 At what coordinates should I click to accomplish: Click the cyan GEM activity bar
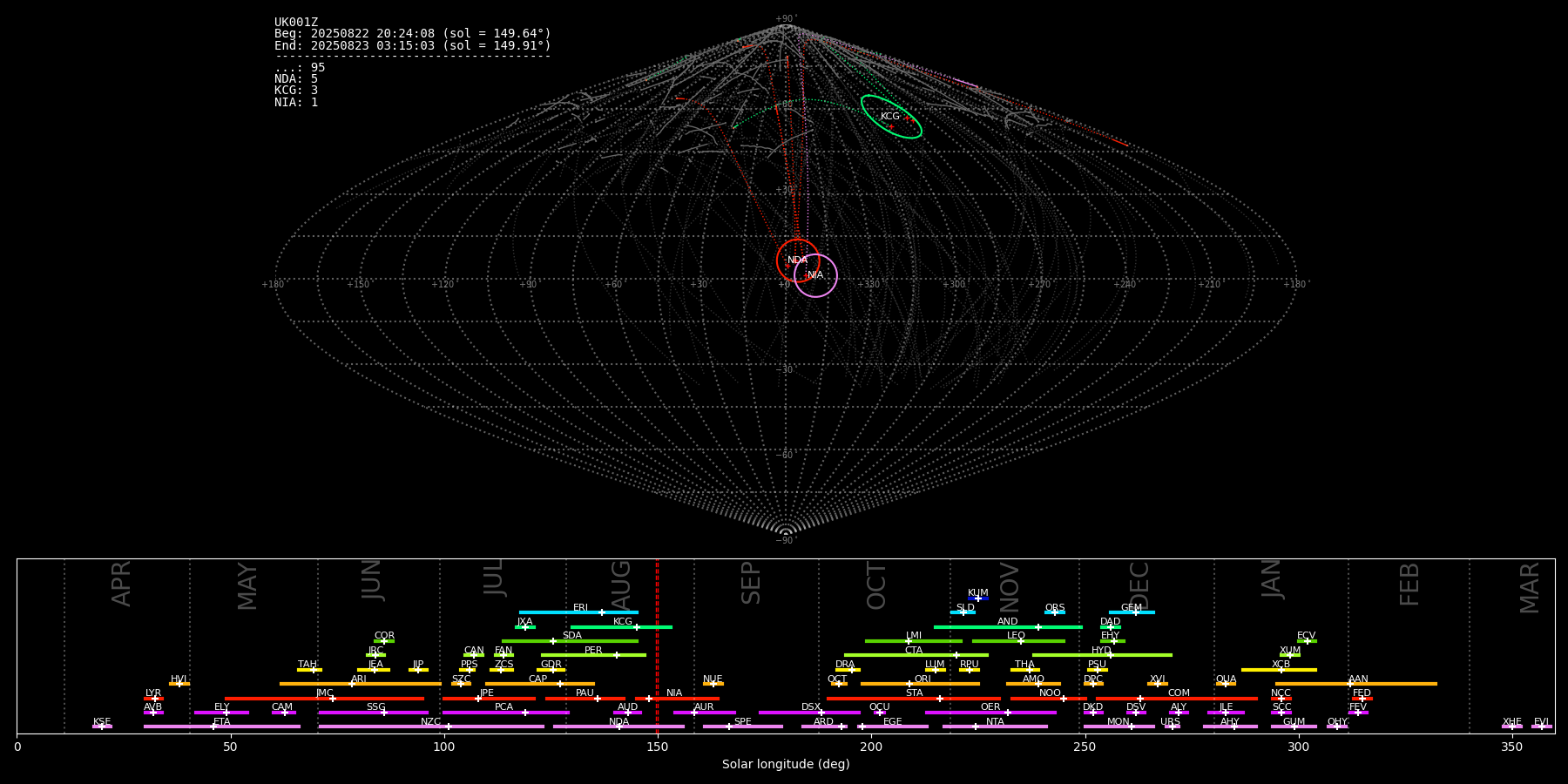click(1132, 612)
